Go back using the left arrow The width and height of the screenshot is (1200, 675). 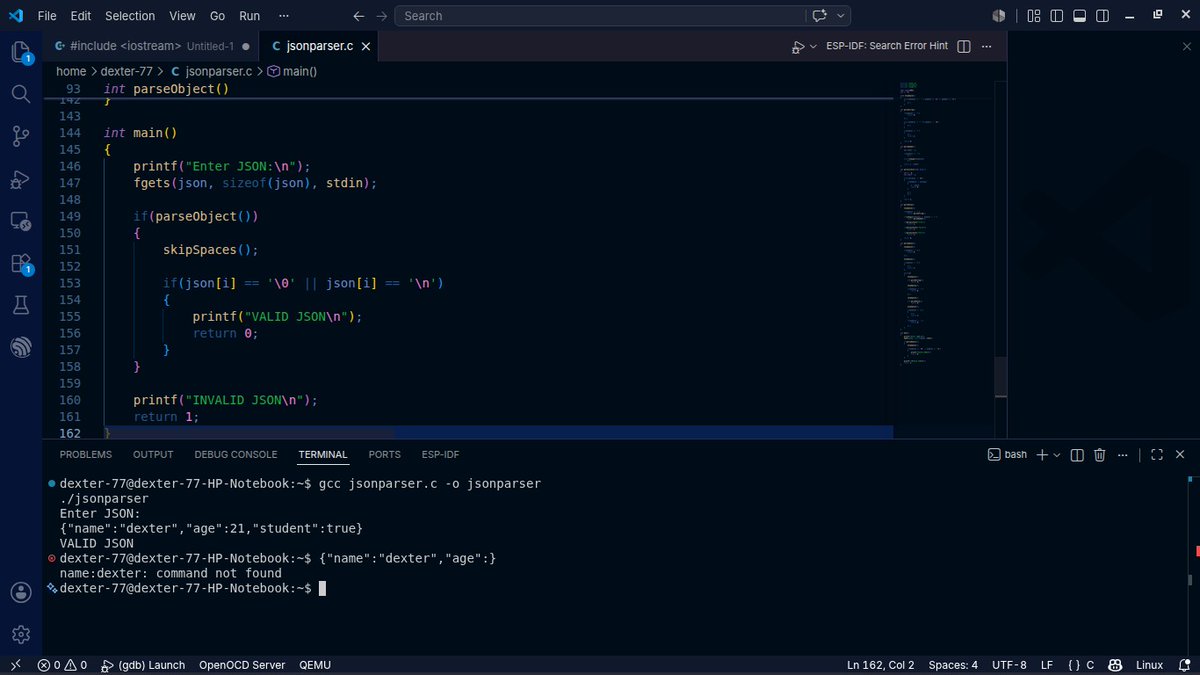[360, 16]
